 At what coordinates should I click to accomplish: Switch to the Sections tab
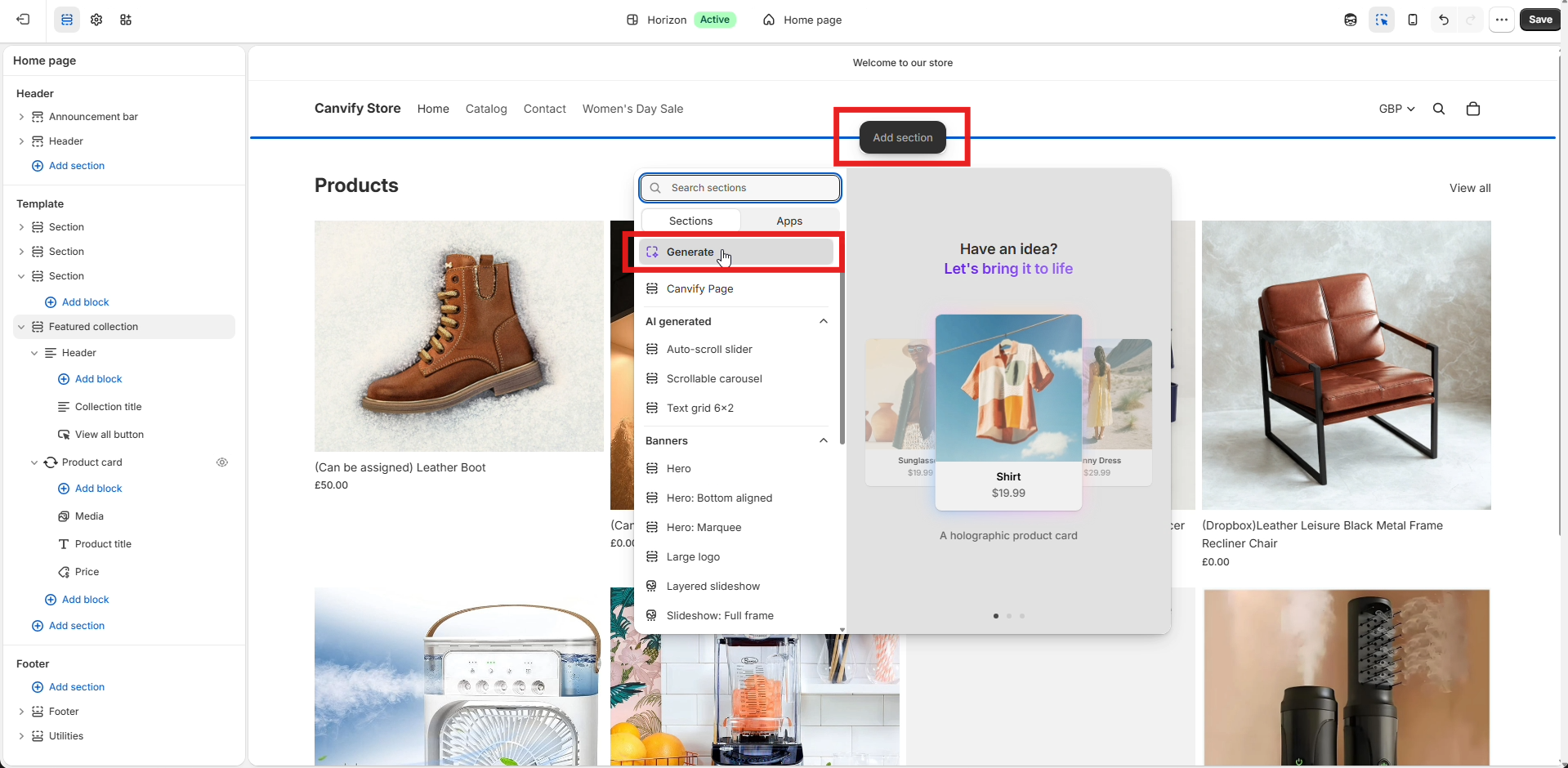click(691, 221)
